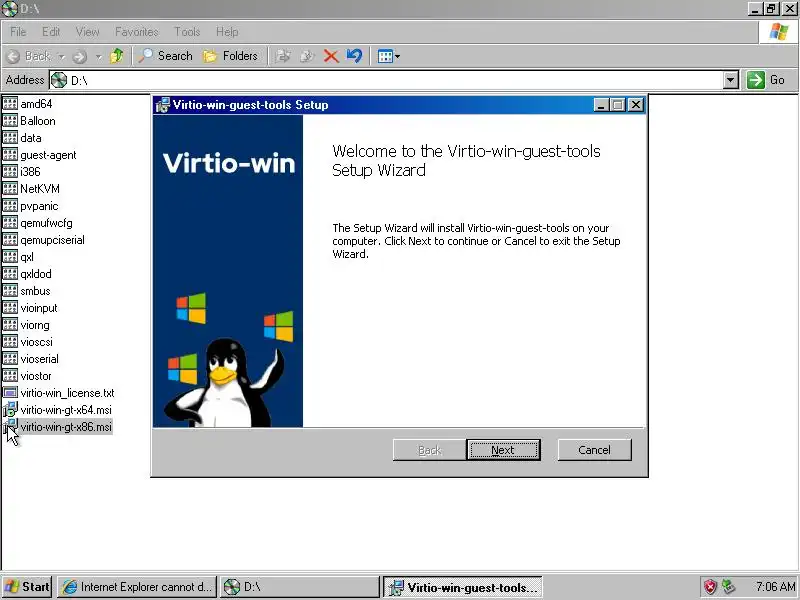The width and height of the screenshot is (800, 600).
Task: Select the data folder icon
Action: [10, 138]
